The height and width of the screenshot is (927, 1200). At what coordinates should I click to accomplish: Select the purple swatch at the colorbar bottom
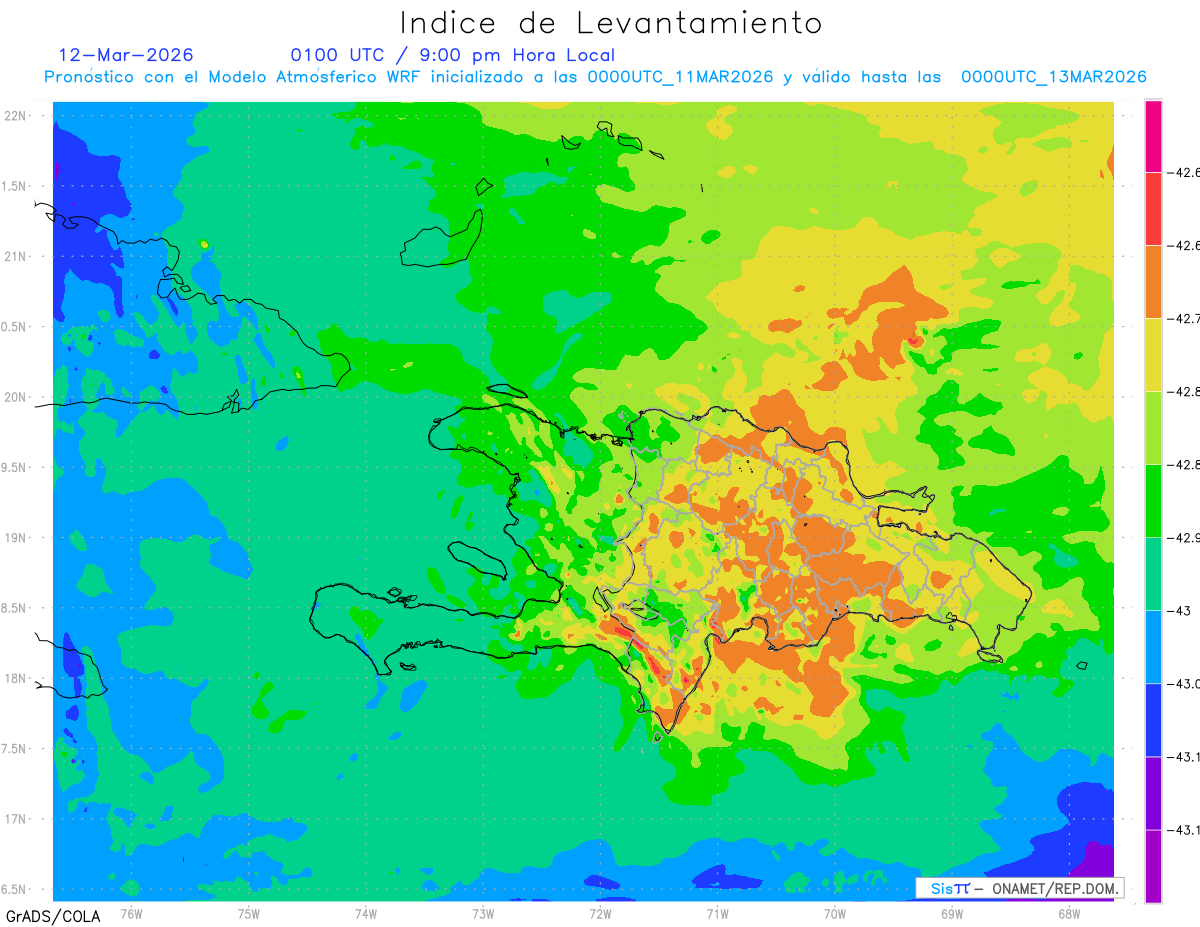pos(1153,866)
